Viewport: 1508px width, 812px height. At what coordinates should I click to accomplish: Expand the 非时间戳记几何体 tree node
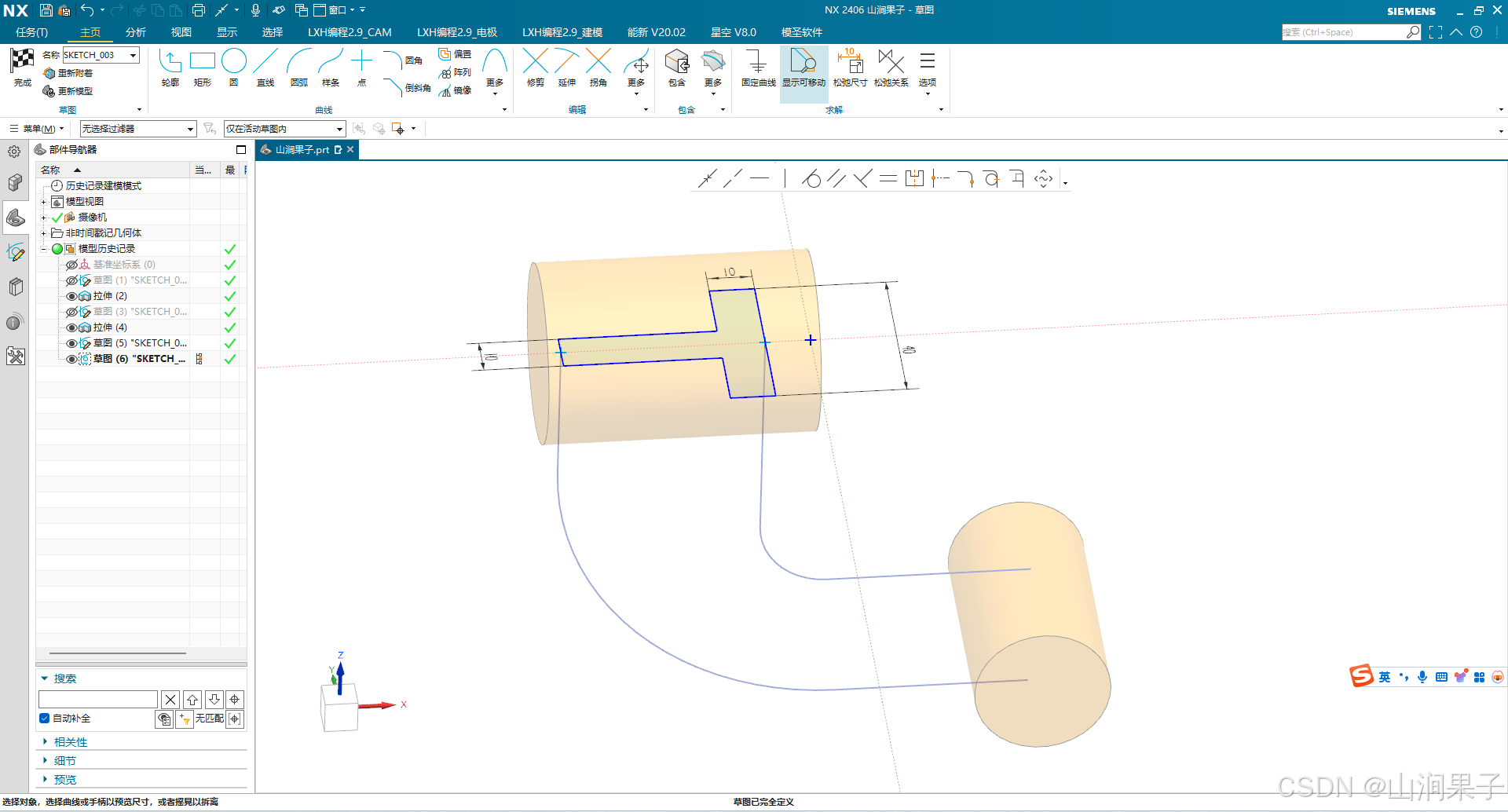pos(44,233)
